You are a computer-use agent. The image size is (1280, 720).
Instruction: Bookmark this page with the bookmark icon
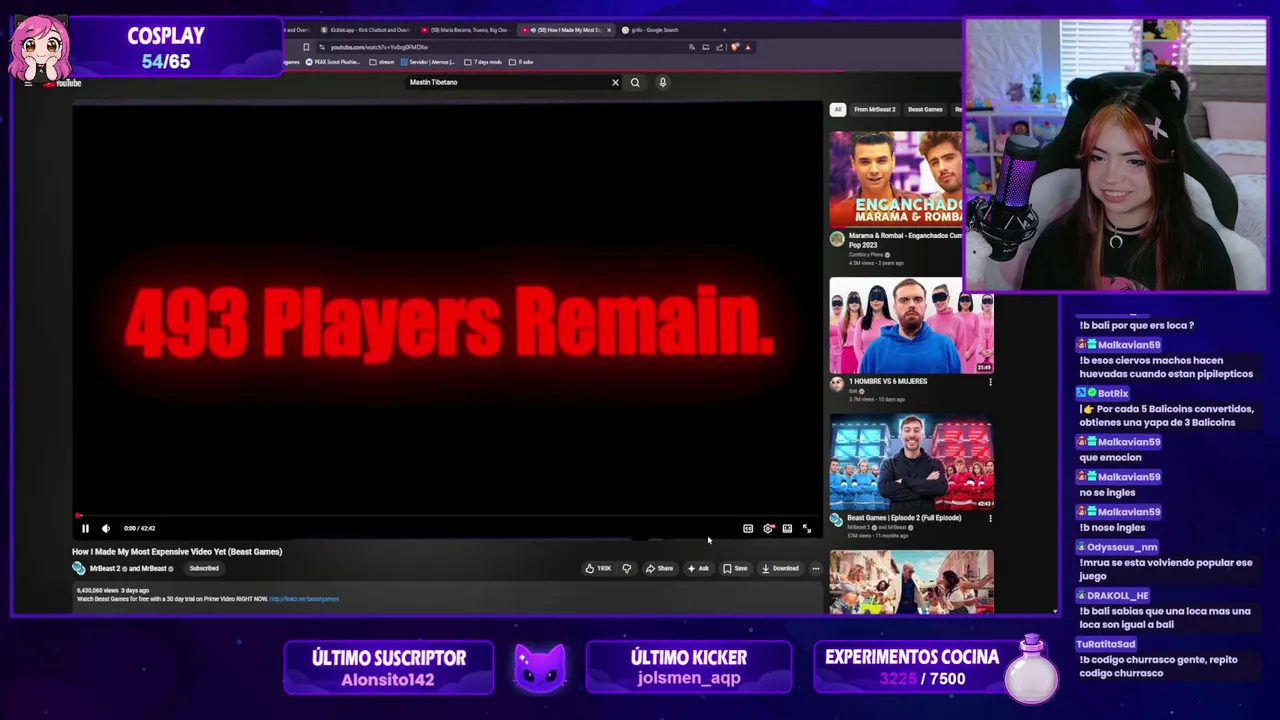pos(306,47)
